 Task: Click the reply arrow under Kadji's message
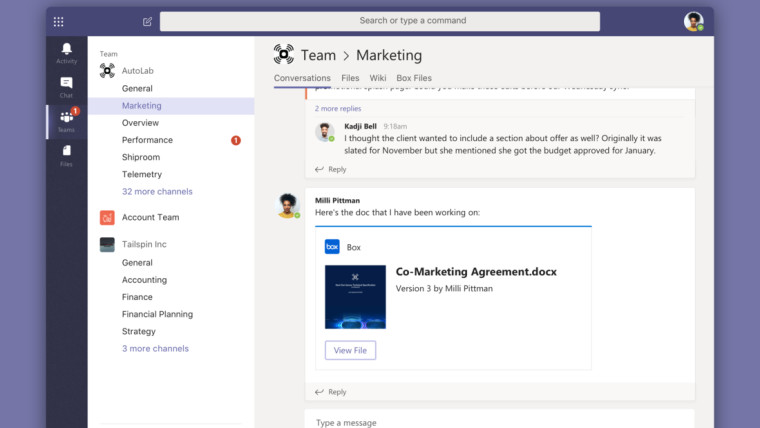pos(319,169)
